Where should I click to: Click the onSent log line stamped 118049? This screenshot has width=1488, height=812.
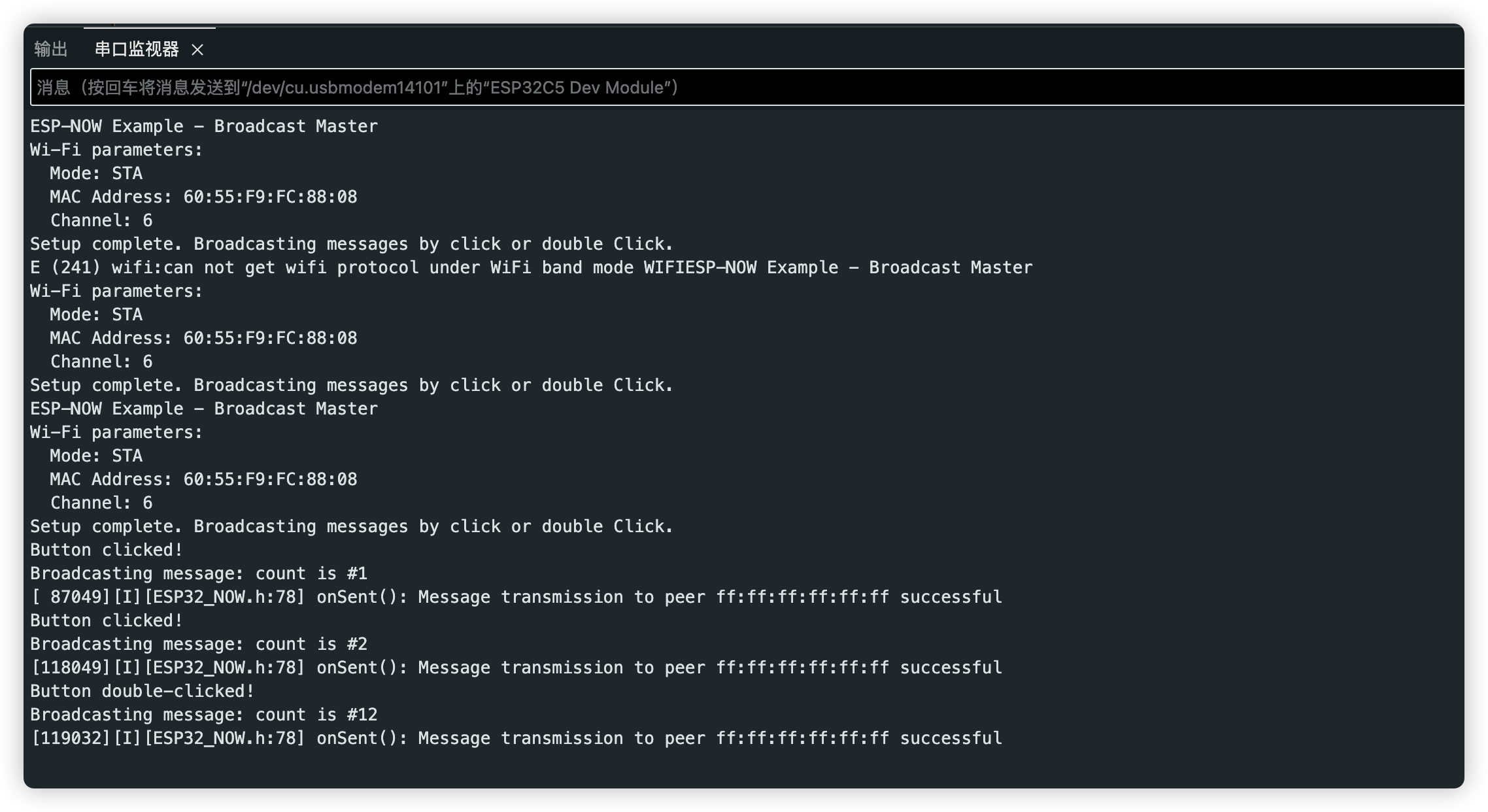(516, 668)
